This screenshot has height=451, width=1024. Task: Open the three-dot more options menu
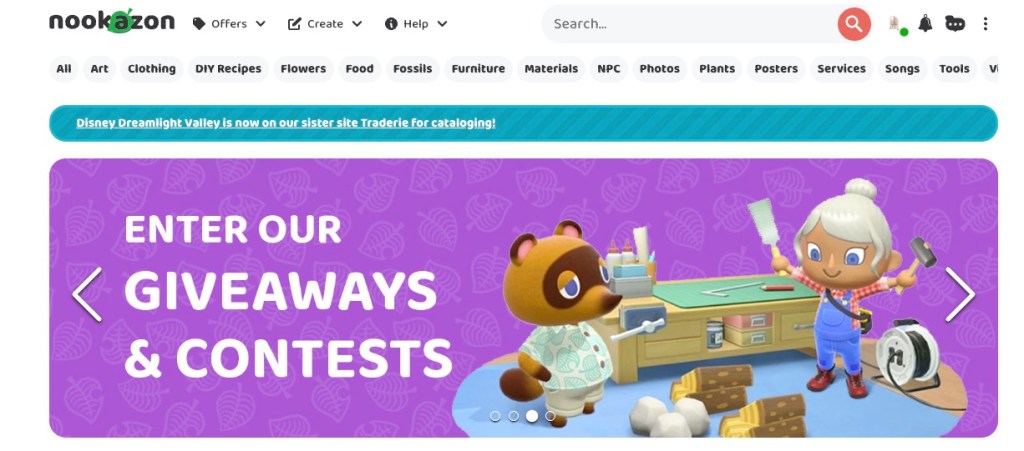point(985,23)
